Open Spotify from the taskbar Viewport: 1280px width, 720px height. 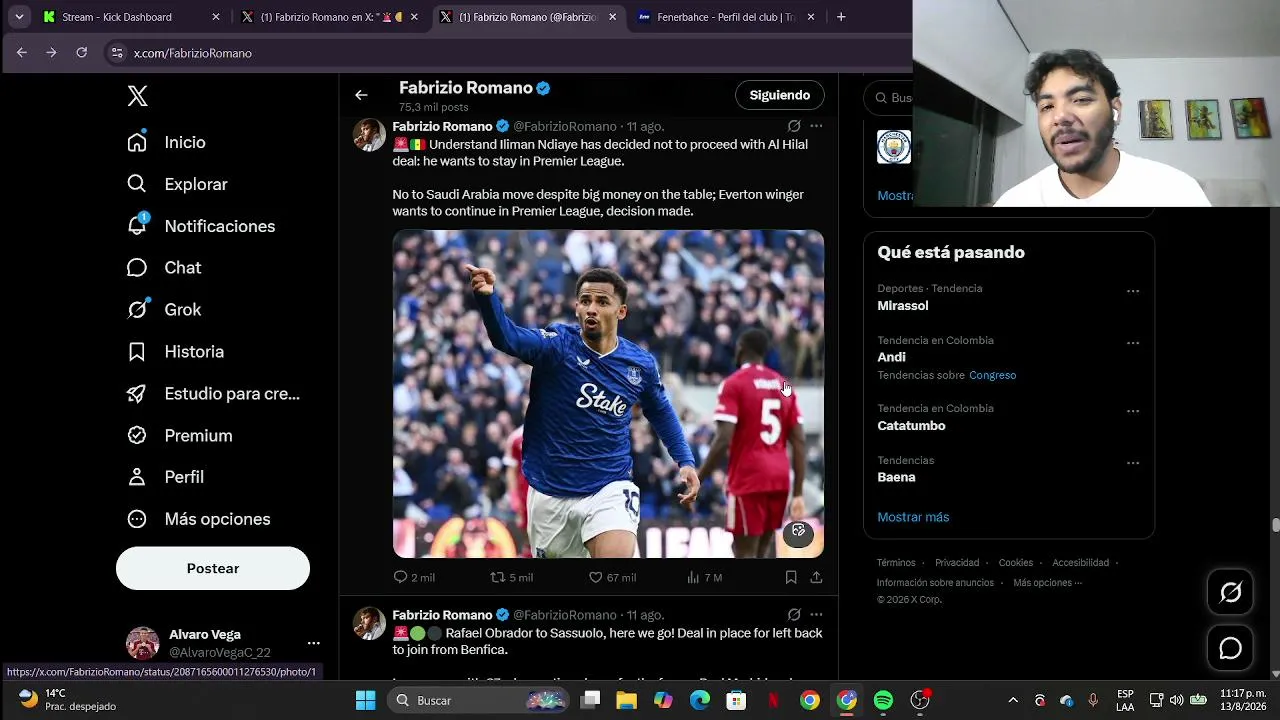click(883, 700)
